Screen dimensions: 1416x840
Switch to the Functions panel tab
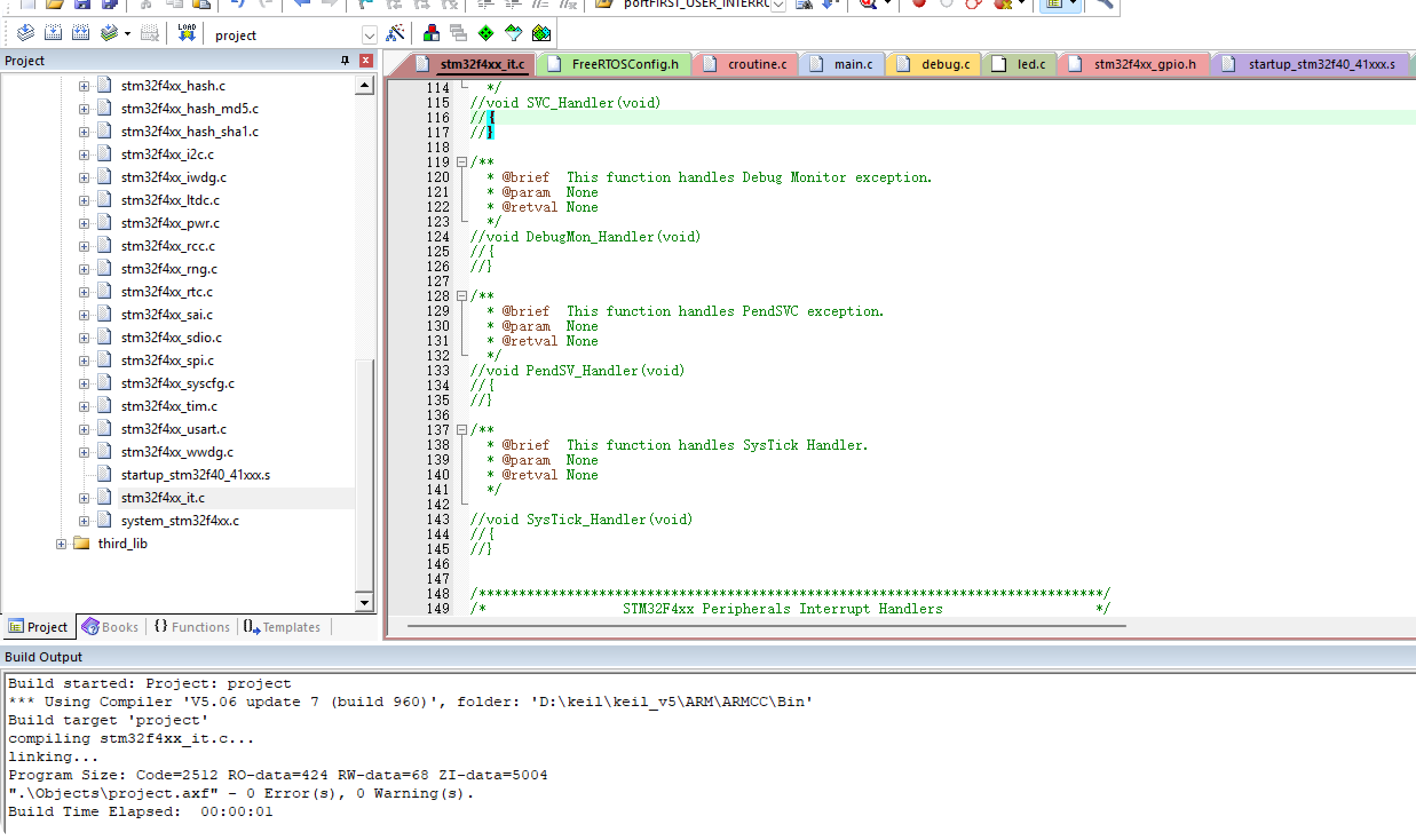pyautogui.click(x=193, y=627)
